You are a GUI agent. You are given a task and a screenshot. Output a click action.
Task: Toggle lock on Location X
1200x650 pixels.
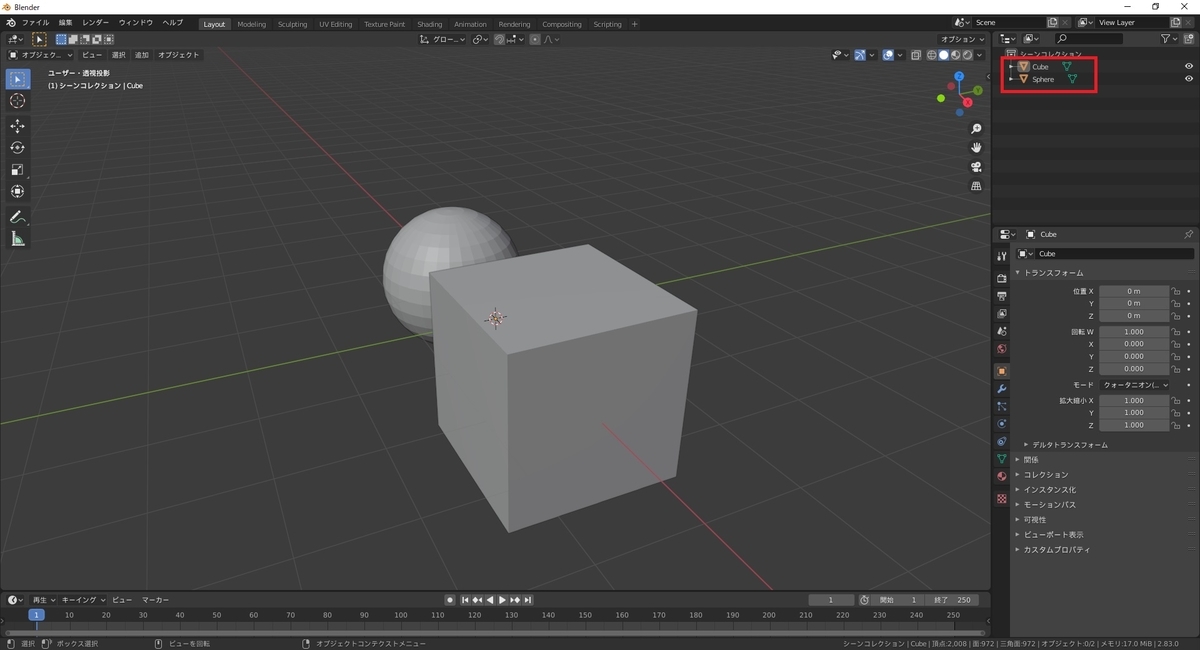point(1177,291)
